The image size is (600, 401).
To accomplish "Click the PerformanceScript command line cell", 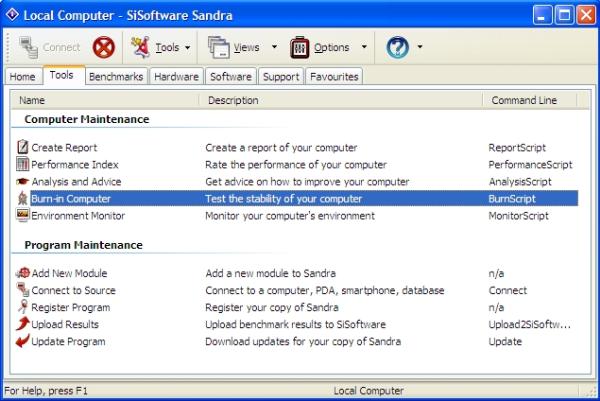I will pos(530,165).
